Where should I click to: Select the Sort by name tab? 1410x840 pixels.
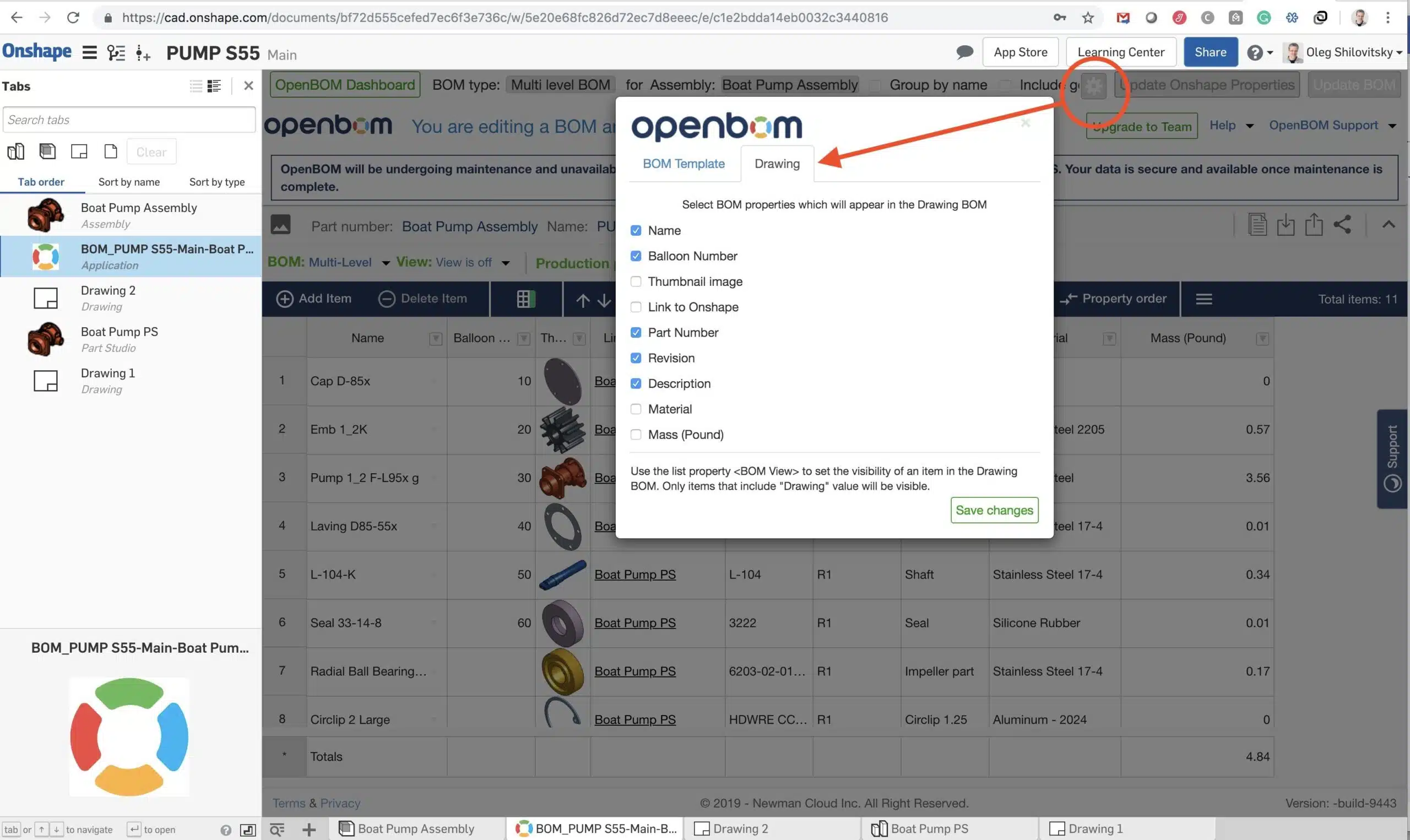pos(129,182)
